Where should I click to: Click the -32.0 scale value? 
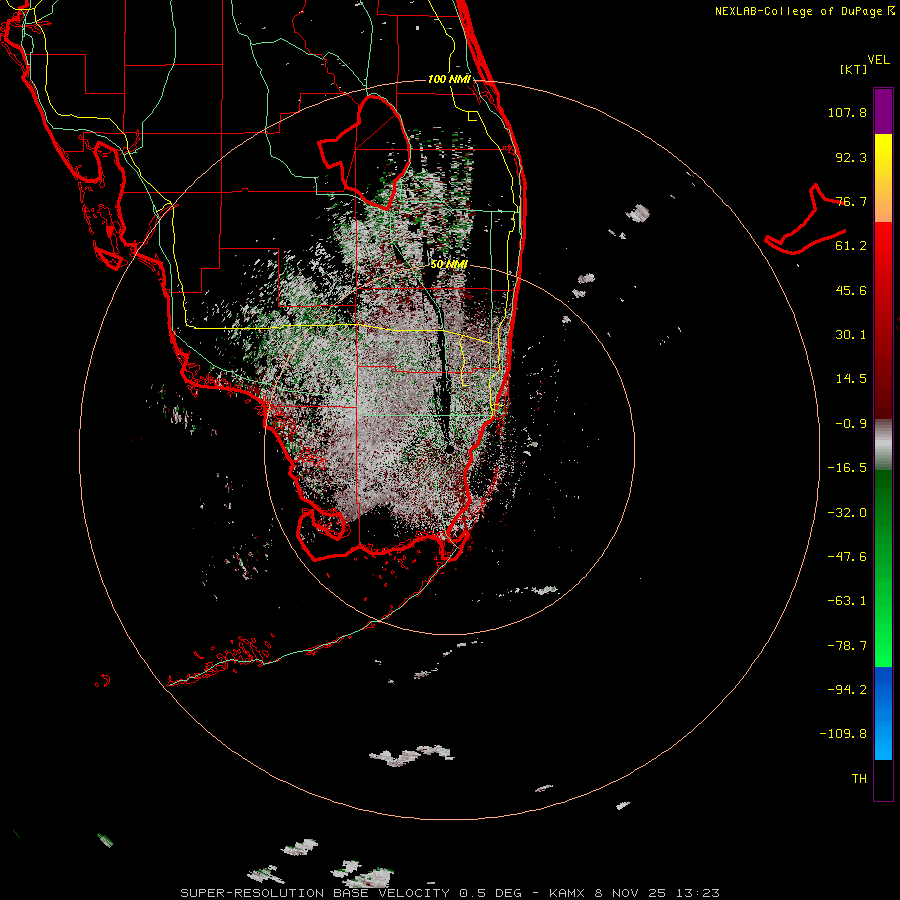coord(847,513)
